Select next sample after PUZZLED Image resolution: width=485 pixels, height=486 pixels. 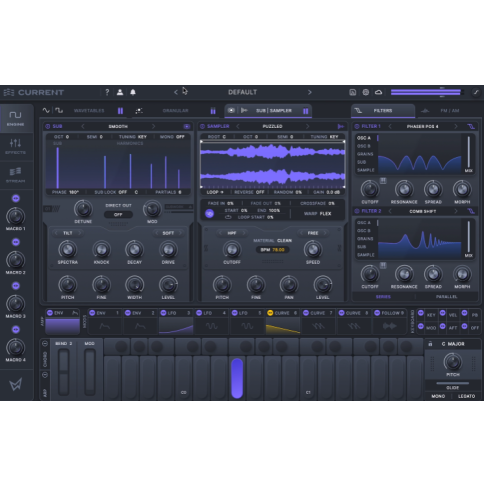point(307,126)
